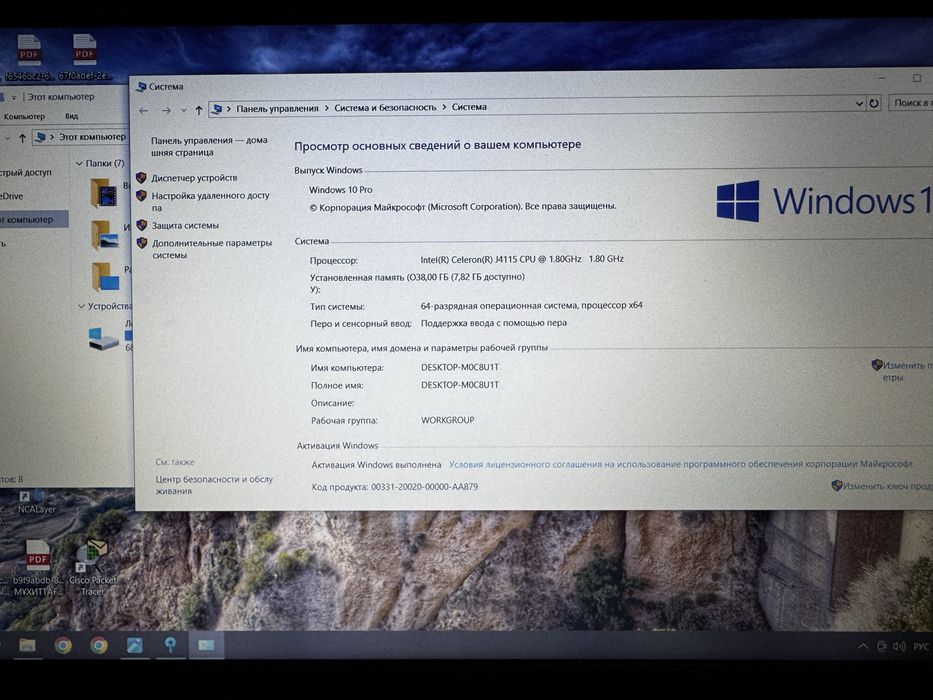Click Back arrow in System window

click(143, 111)
